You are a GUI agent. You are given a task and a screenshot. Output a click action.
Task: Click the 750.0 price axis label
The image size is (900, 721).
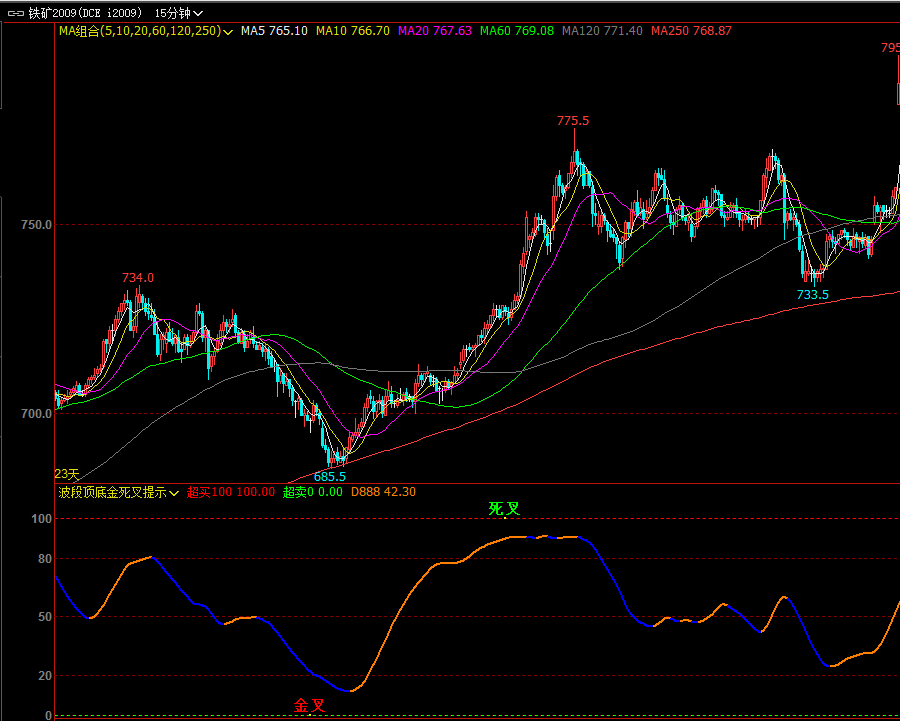click(36, 225)
